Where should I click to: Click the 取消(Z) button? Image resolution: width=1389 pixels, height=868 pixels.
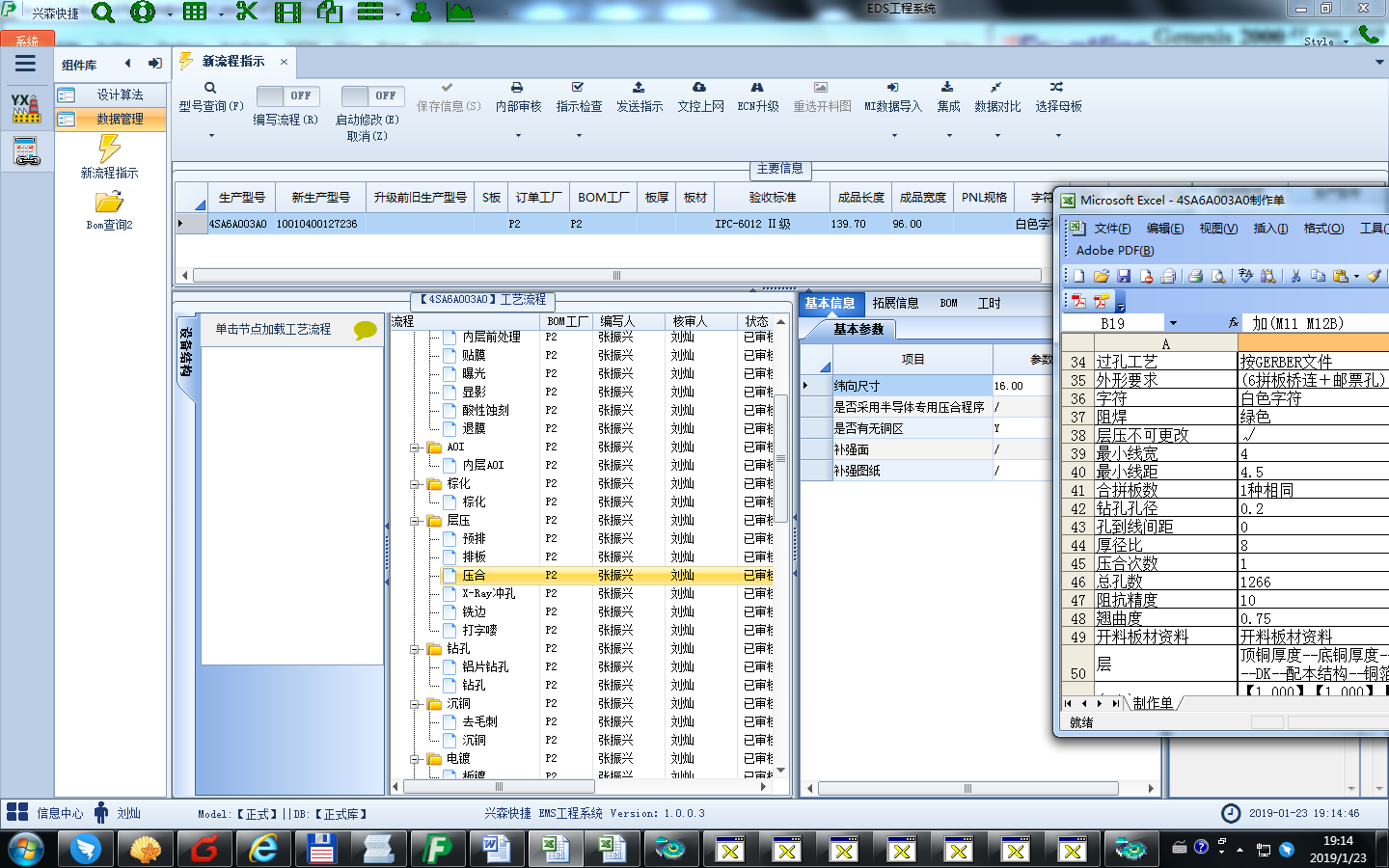pyautogui.click(x=367, y=136)
